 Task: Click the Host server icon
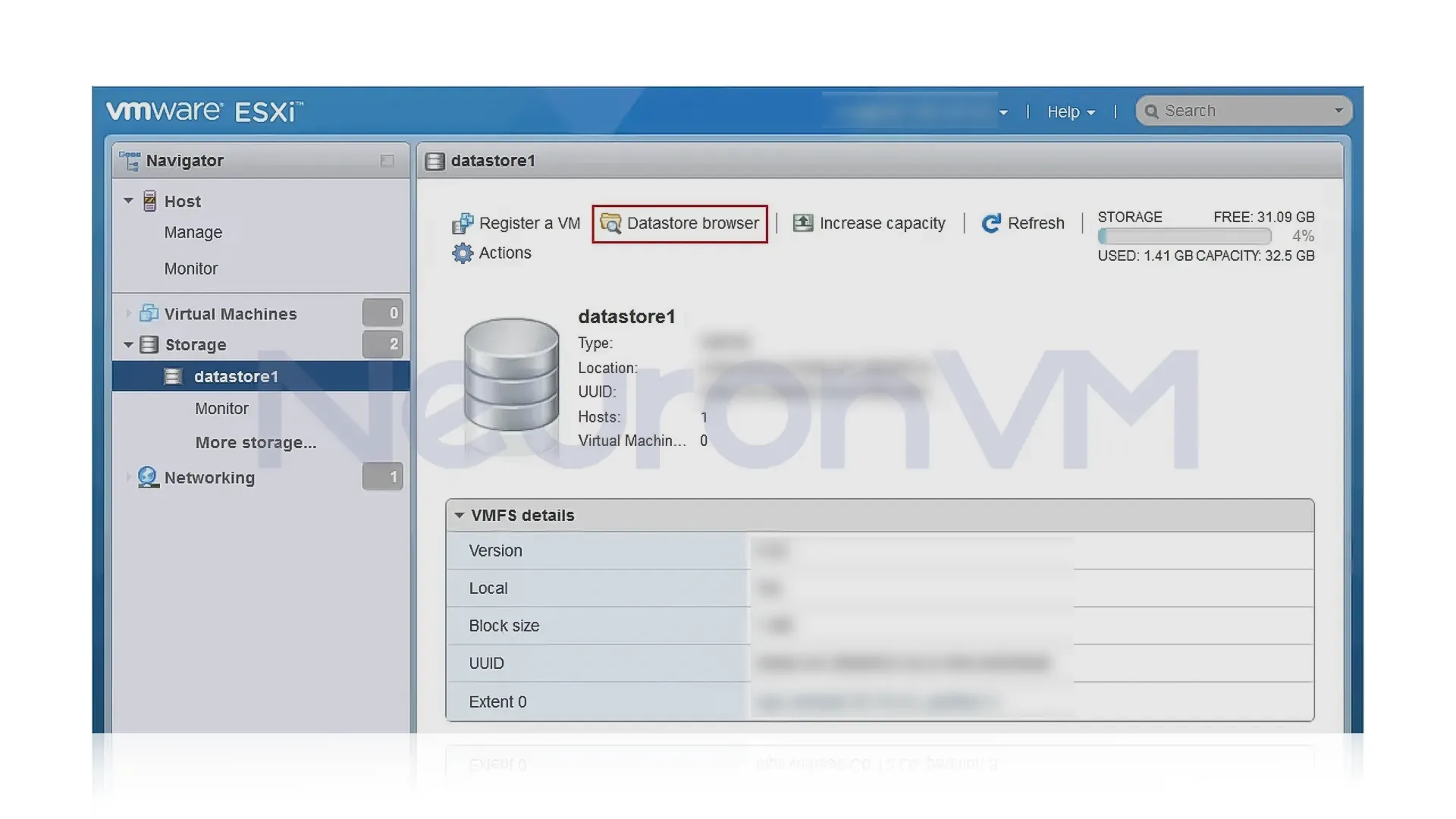click(x=150, y=201)
